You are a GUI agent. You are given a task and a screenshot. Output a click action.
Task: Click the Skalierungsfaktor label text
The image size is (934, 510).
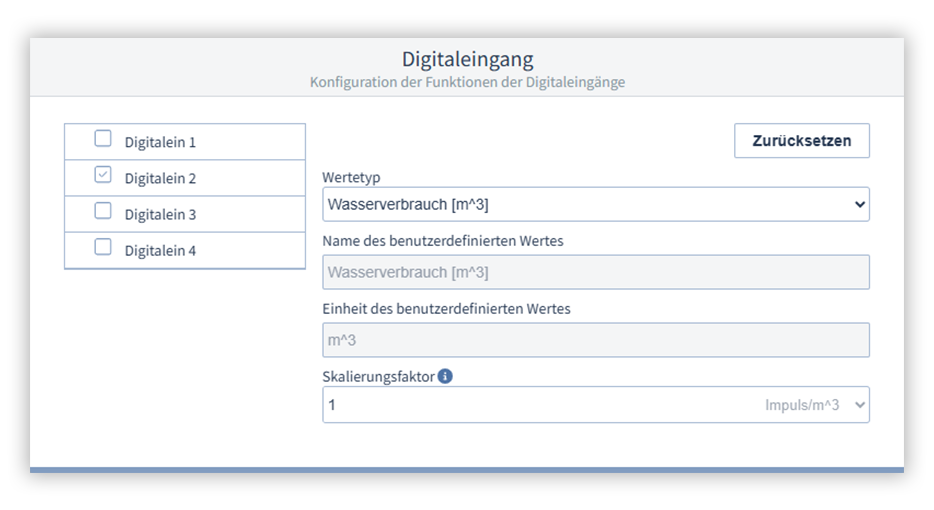(378, 376)
